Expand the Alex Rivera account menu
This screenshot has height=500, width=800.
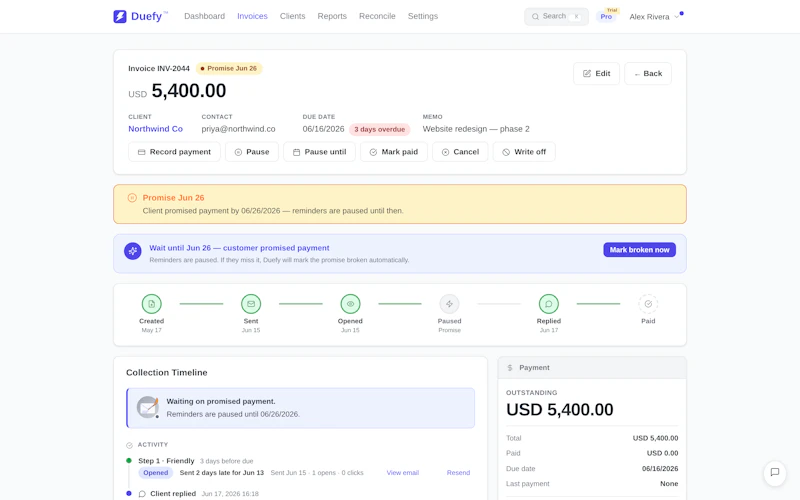click(x=654, y=17)
